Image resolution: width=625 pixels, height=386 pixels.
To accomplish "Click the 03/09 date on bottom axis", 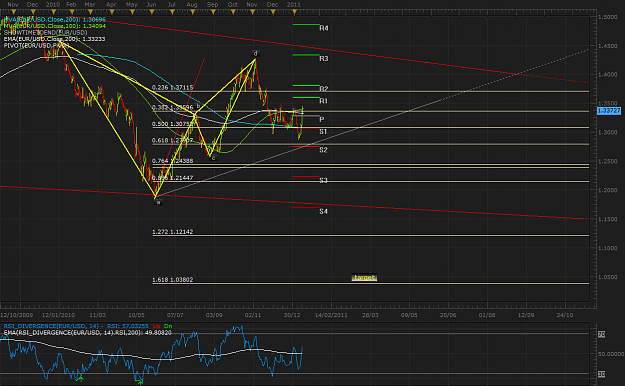I will (214, 315).
